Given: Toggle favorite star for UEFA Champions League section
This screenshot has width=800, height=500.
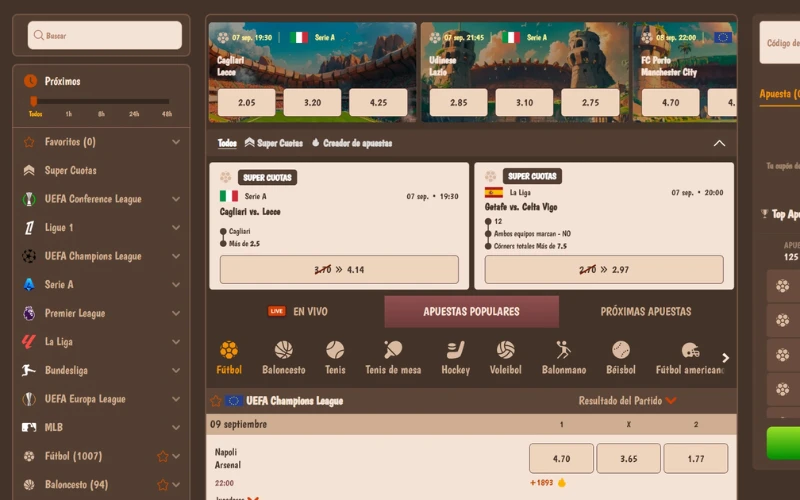Looking at the screenshot, I should point(216,401).
